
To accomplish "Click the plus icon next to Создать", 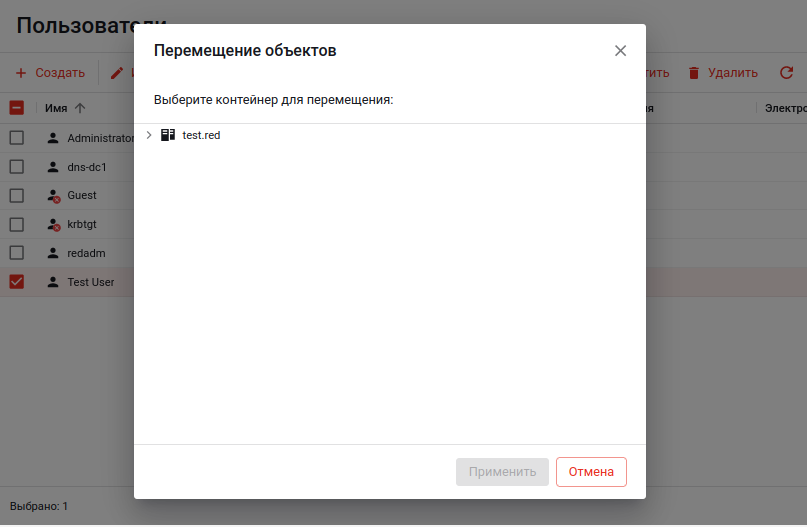I will coord(20,73).
